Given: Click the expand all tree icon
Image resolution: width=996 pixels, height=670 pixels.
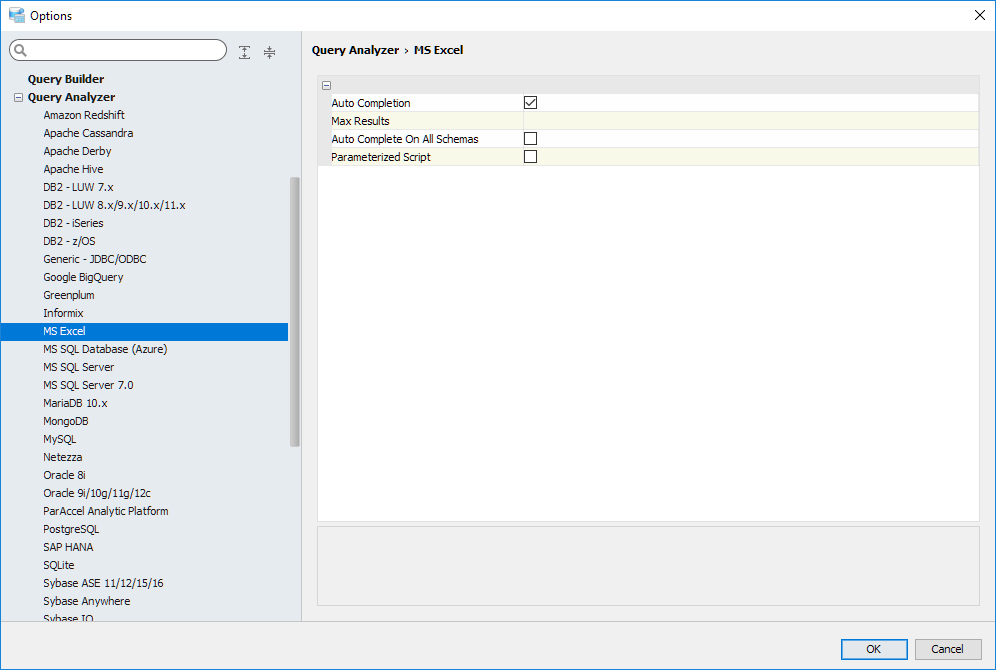Looking at the screenshot, I should click(x=245, y=52).
